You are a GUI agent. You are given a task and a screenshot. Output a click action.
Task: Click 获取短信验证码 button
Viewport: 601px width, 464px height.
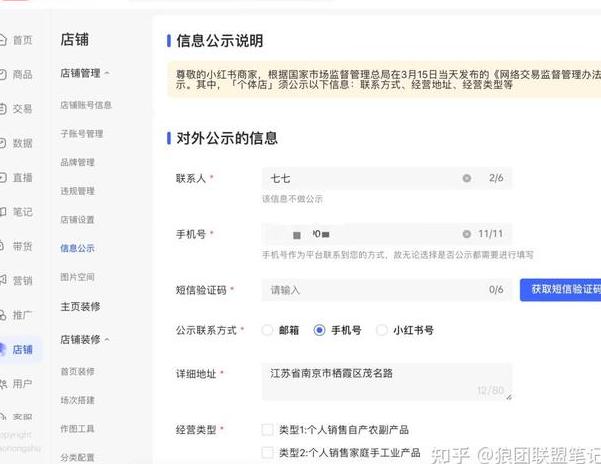point(560,290)
